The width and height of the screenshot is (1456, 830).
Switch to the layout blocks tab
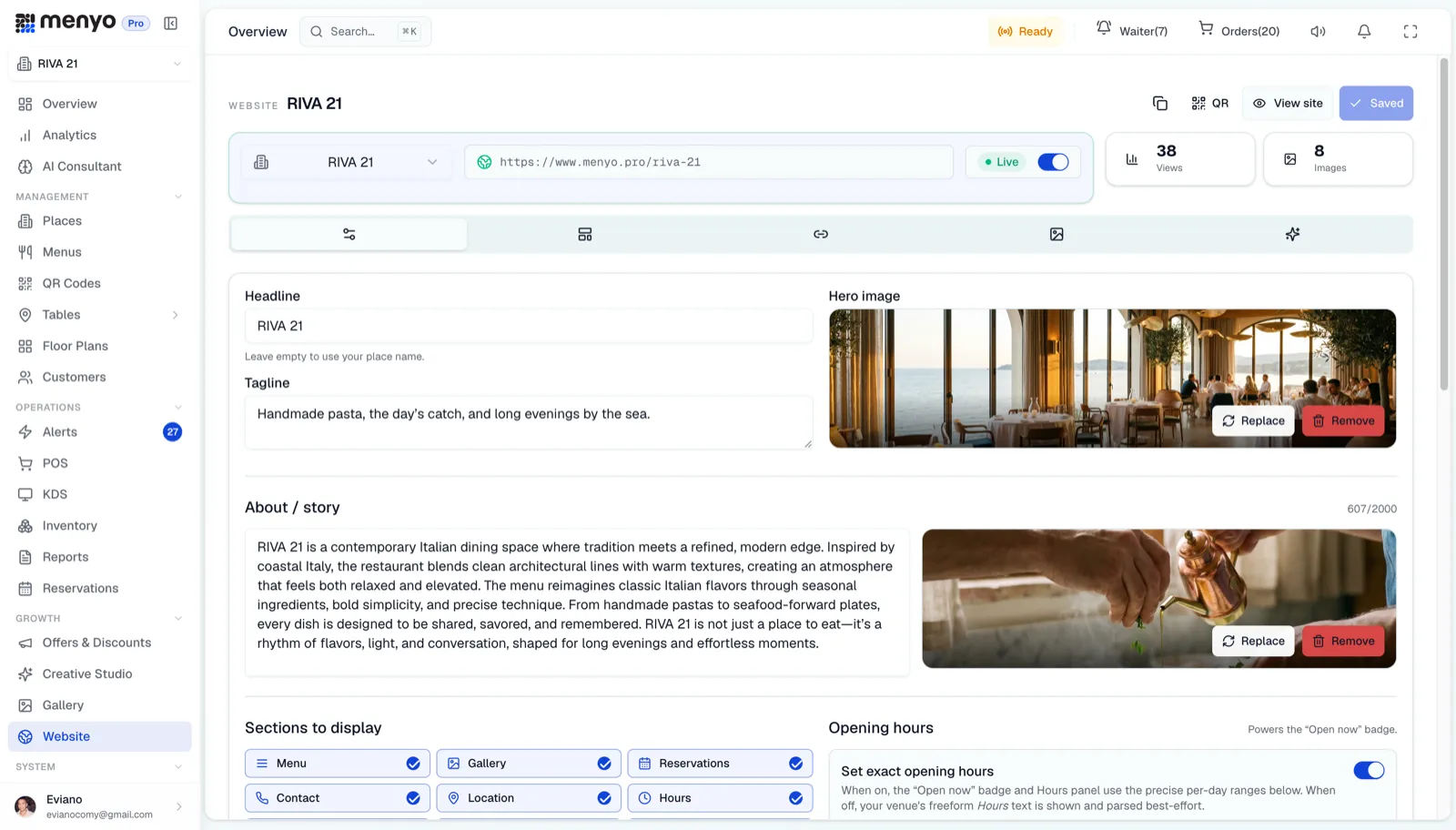click(585, 235)
